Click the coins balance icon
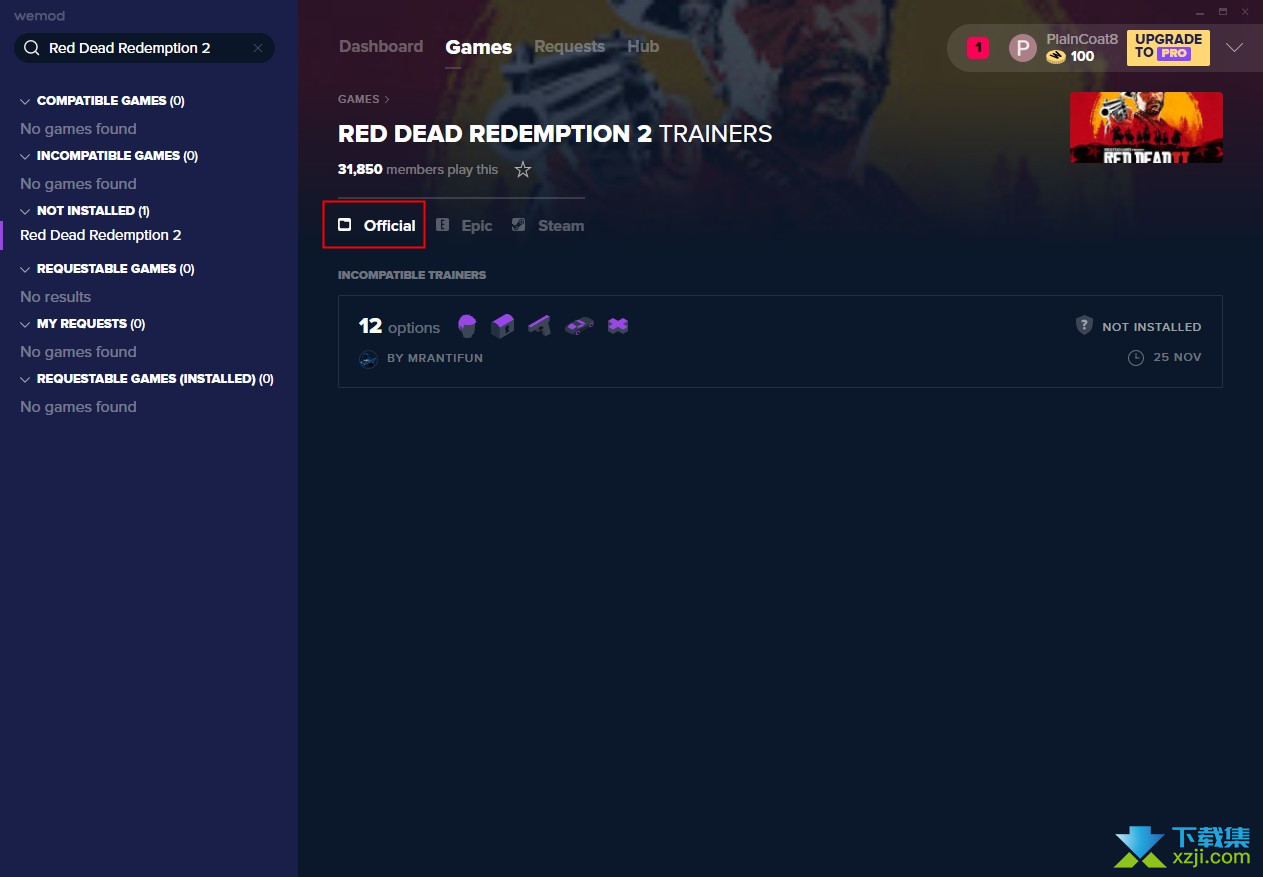This screenshot has width=1263, height=877. [x=1056, y=57]
